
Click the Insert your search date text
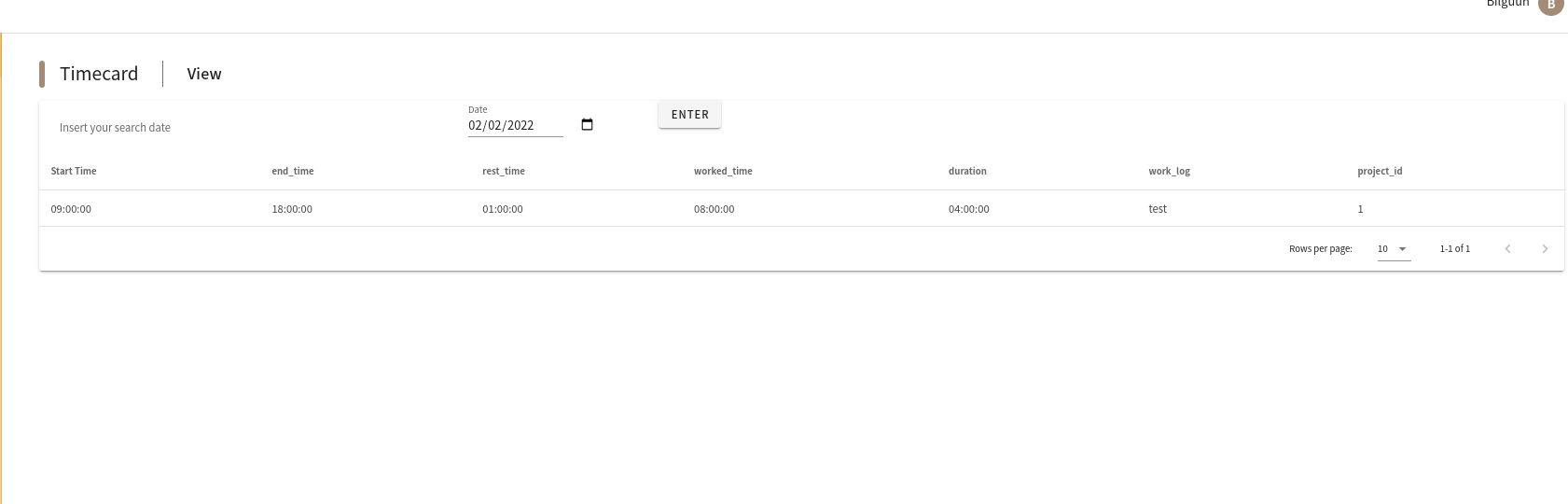115,127
